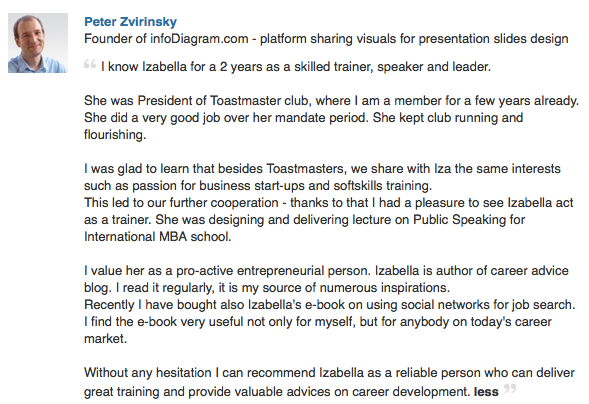The height and width of the screenshot is (404, 589).
Task: Open Peter Zvirinsky's profile photo
Action: (x=38, y=43)
